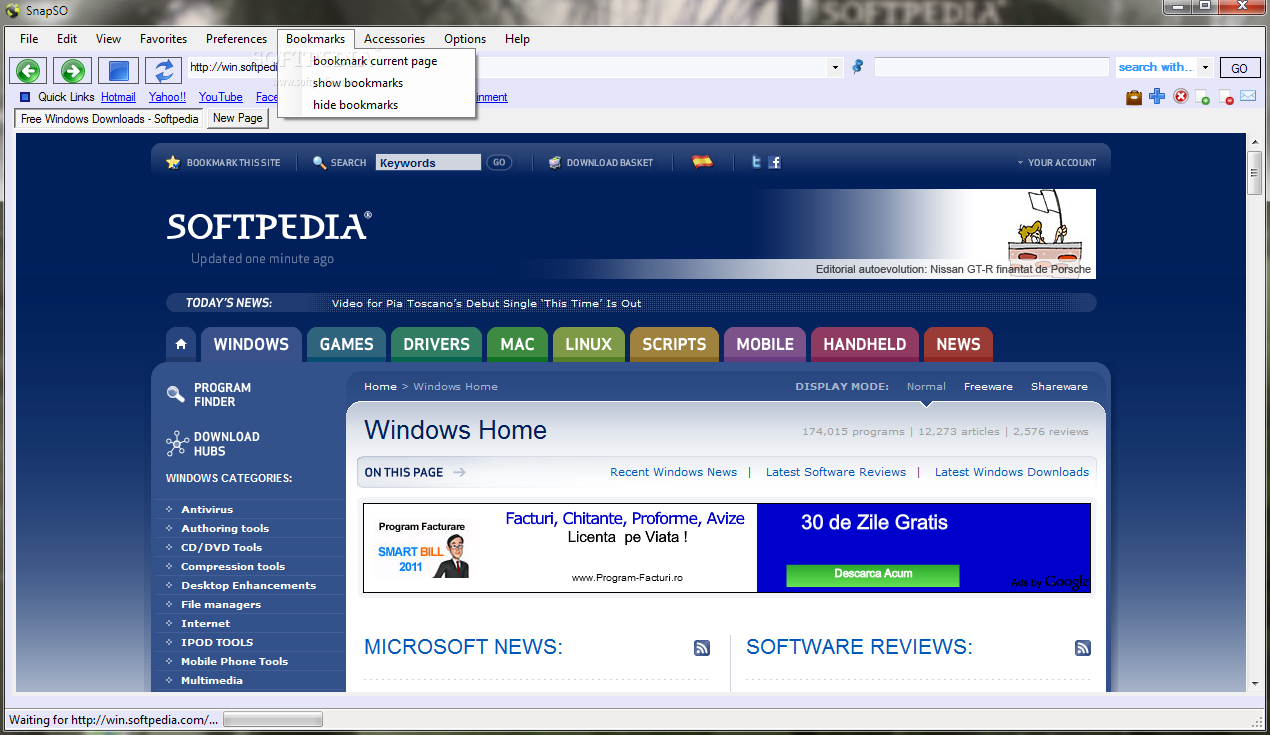Click the Descarca Acum ad button
The image size is (1270, 735).
[x=873, y=575]
